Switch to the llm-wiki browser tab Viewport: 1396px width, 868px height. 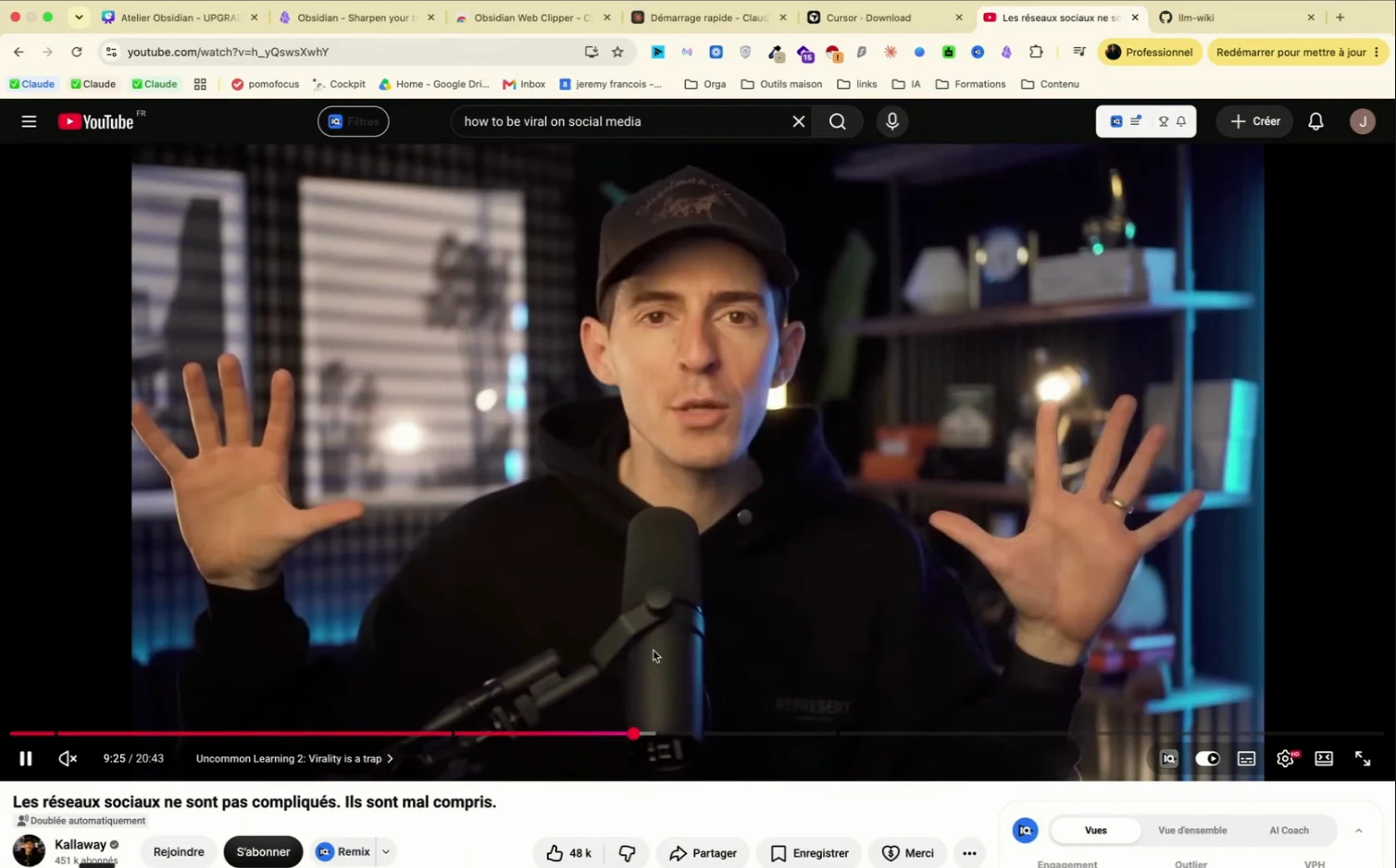pyautogui.click(x=1236, y=18)
